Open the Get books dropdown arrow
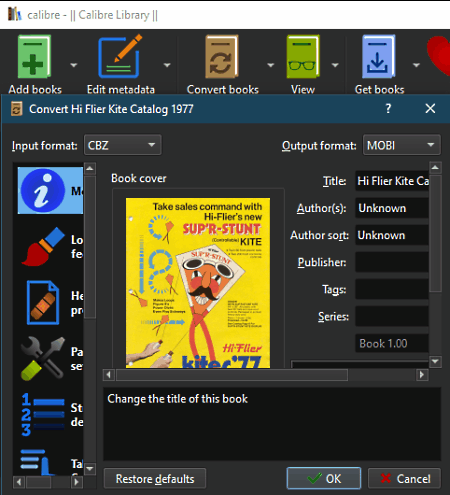450x495 pixels. coord(416,65)
